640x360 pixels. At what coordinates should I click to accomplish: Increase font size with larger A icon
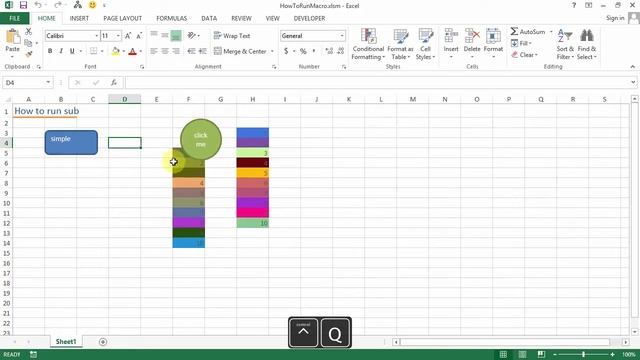[x=128, y=36]
